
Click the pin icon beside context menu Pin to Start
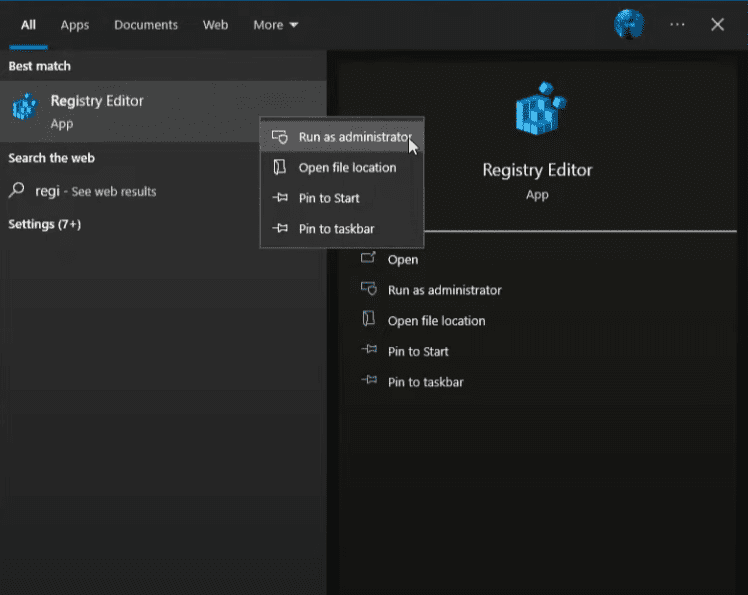point(280,198)
